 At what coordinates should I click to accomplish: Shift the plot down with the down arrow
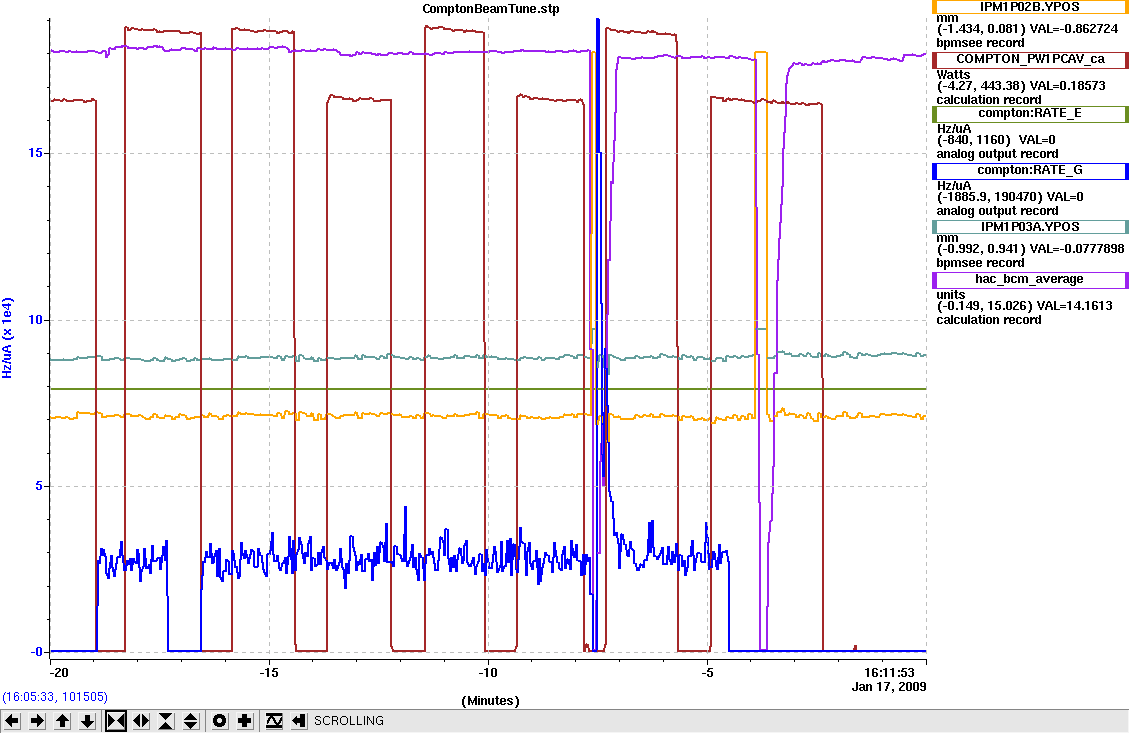88,721
